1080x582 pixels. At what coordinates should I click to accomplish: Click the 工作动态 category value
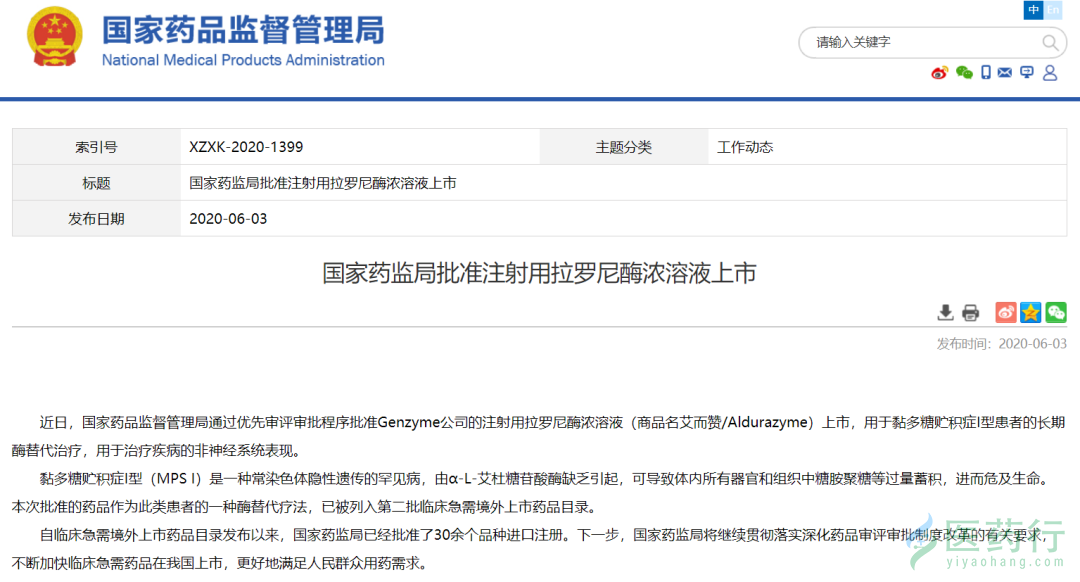[x=745, y=147]
